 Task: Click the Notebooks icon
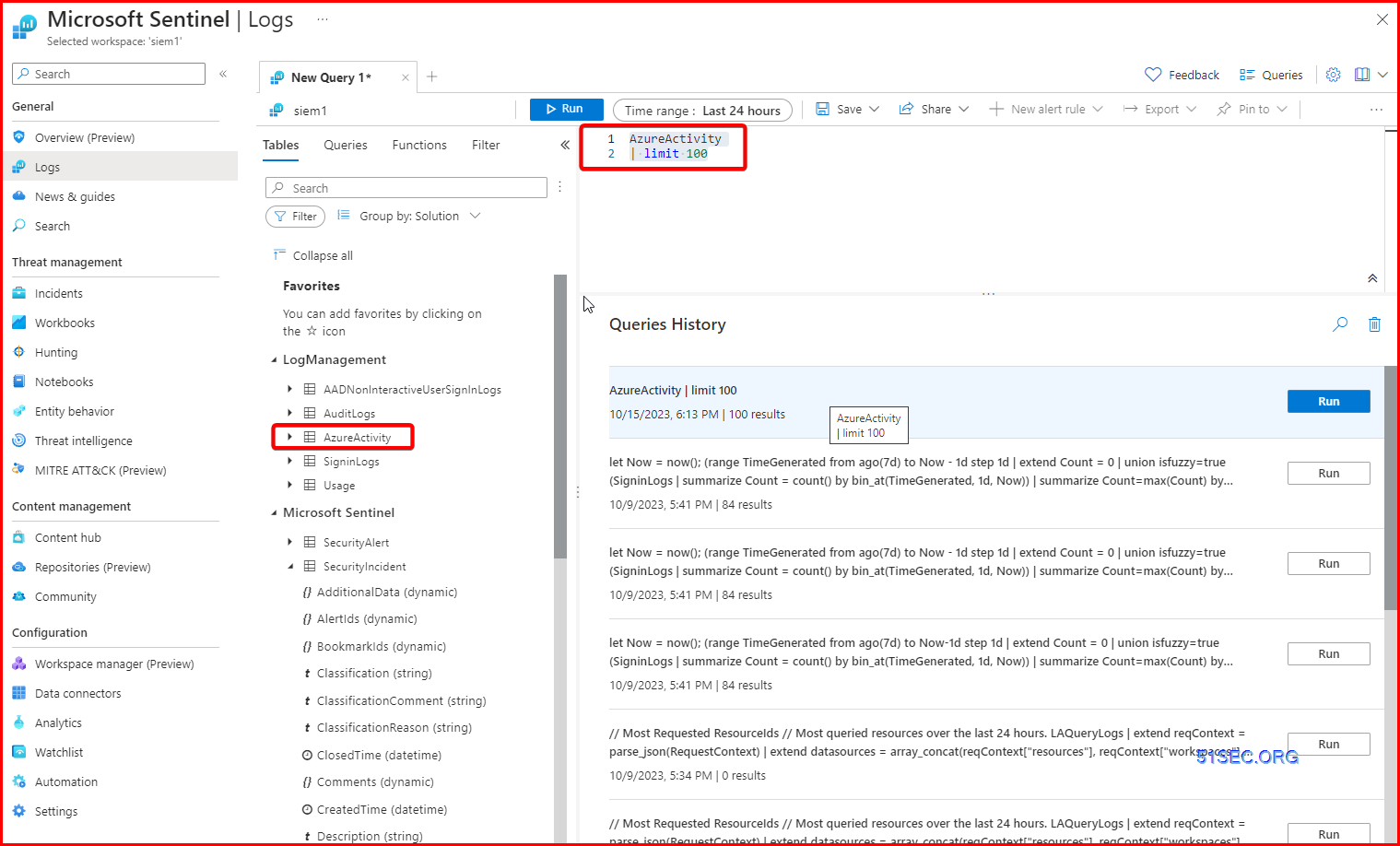18,382
